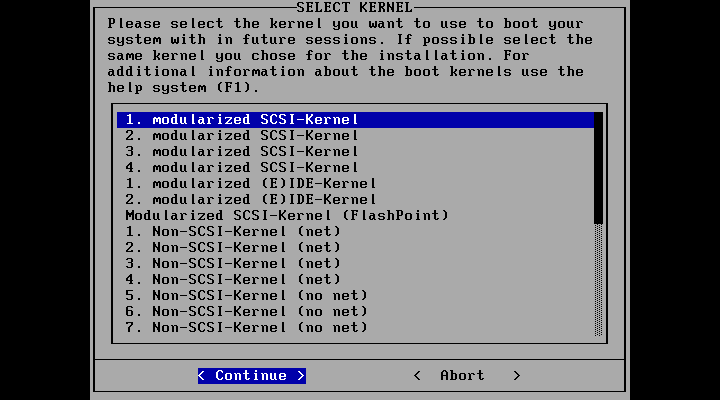This screenshot has height=400, width=720.
Task: Choose '2. modularized (E)IDE-Kernel'
Action: 355,200
